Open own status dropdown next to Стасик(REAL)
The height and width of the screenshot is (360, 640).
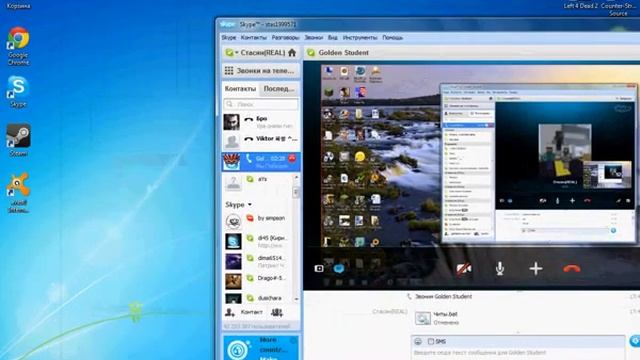point(231,53)
